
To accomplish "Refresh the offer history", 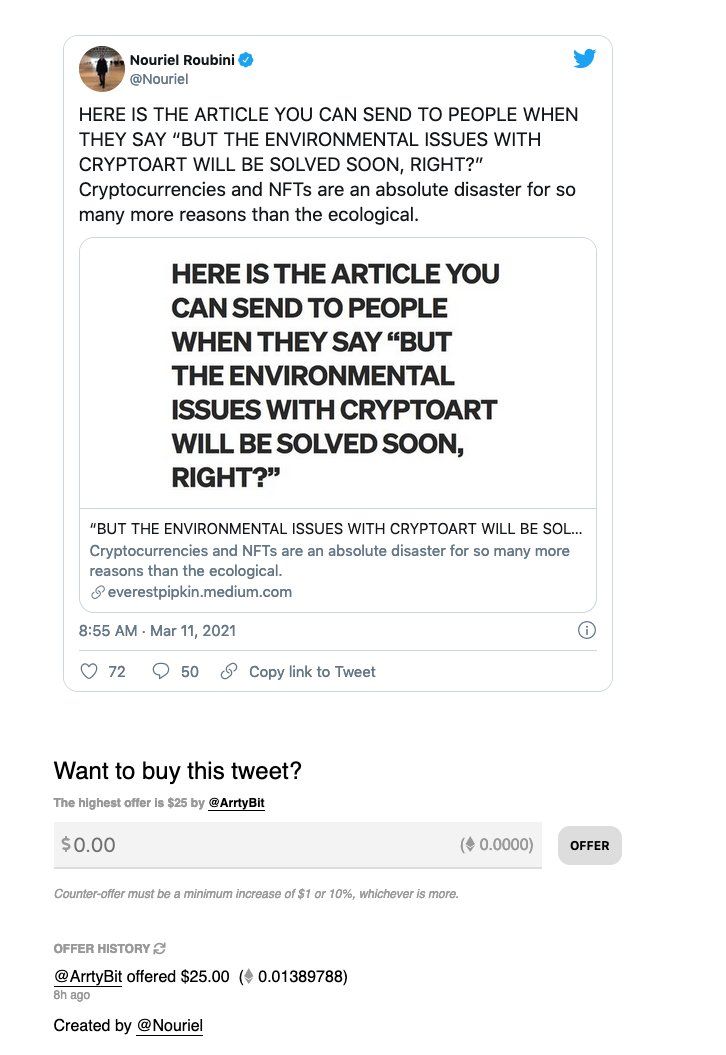I will coord(159,948).
